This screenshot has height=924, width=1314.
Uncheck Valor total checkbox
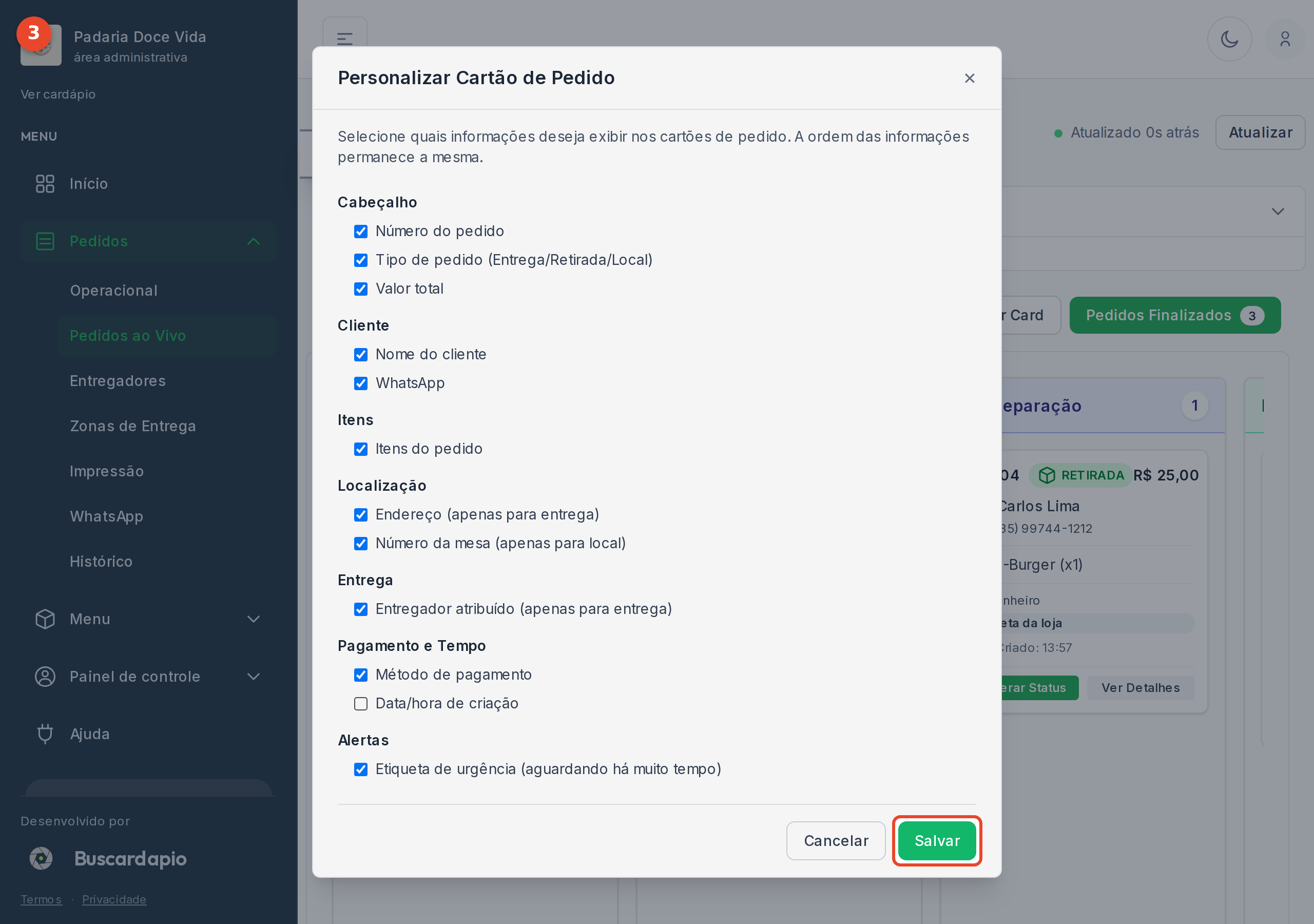point(360,288)
